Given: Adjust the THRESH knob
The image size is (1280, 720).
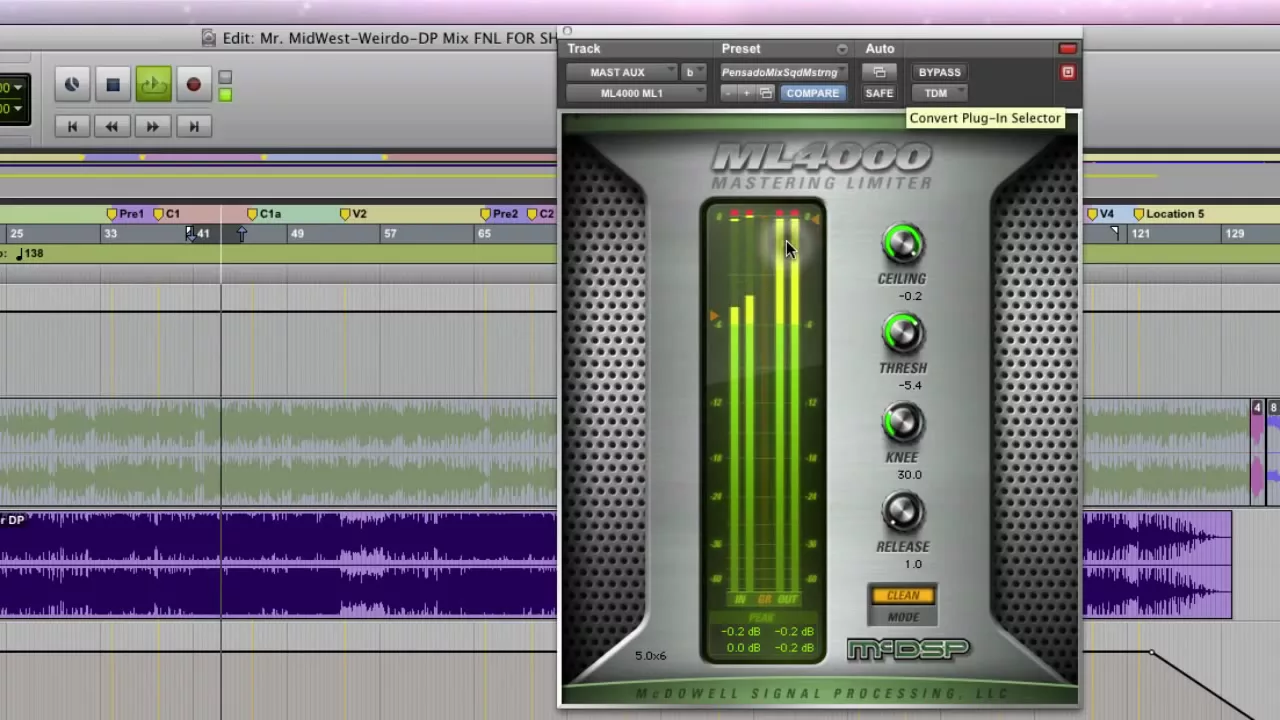Looking at the screenshot, I should [902, 333].
